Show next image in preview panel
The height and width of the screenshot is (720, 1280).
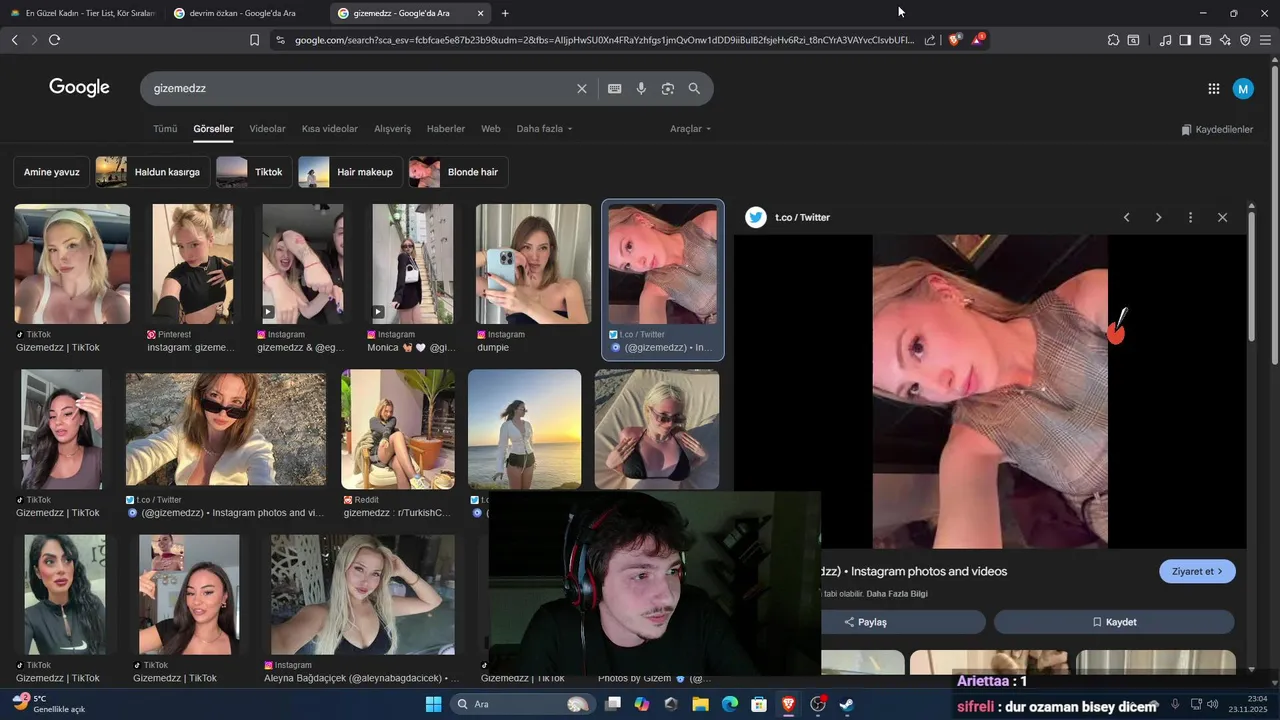point(1158,217)
